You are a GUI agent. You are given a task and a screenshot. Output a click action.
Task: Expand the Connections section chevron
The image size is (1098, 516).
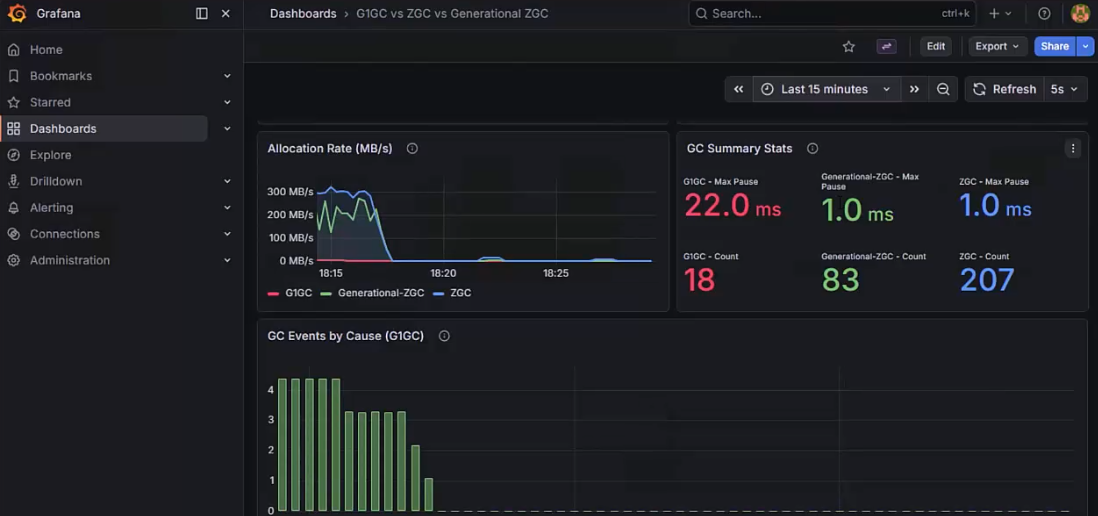227,234
